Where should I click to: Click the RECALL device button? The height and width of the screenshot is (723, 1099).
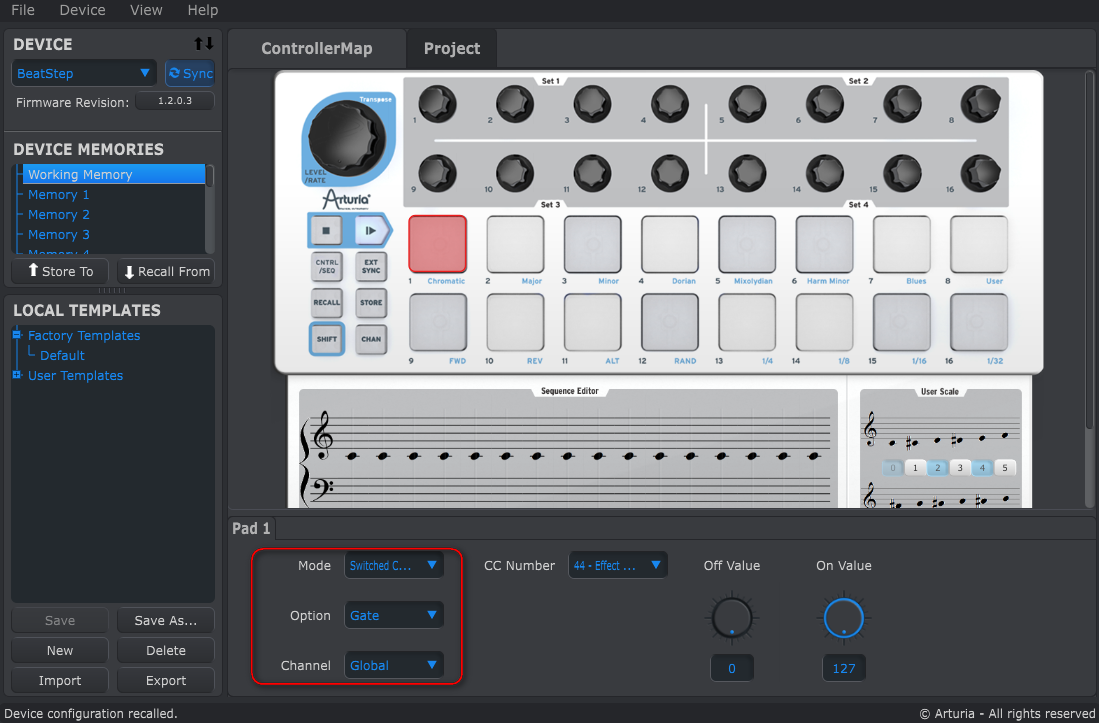click(x=327, y=303)
